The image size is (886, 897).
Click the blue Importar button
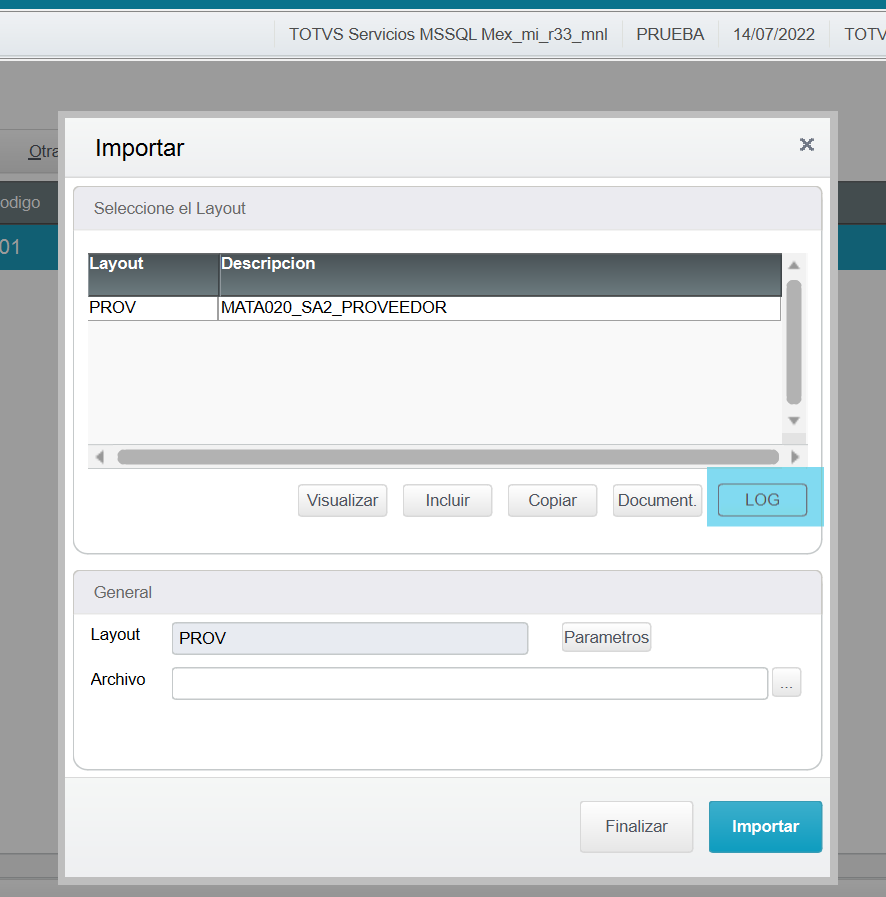[x=765, y=827]
